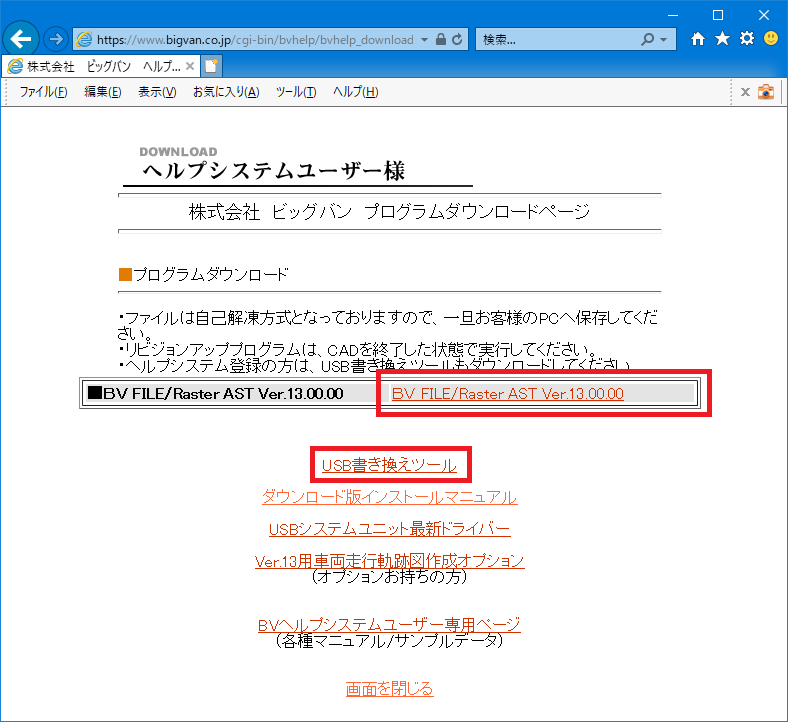788x722 pixels.
Task: Open the 編集(E) menu
Action: 103,91
